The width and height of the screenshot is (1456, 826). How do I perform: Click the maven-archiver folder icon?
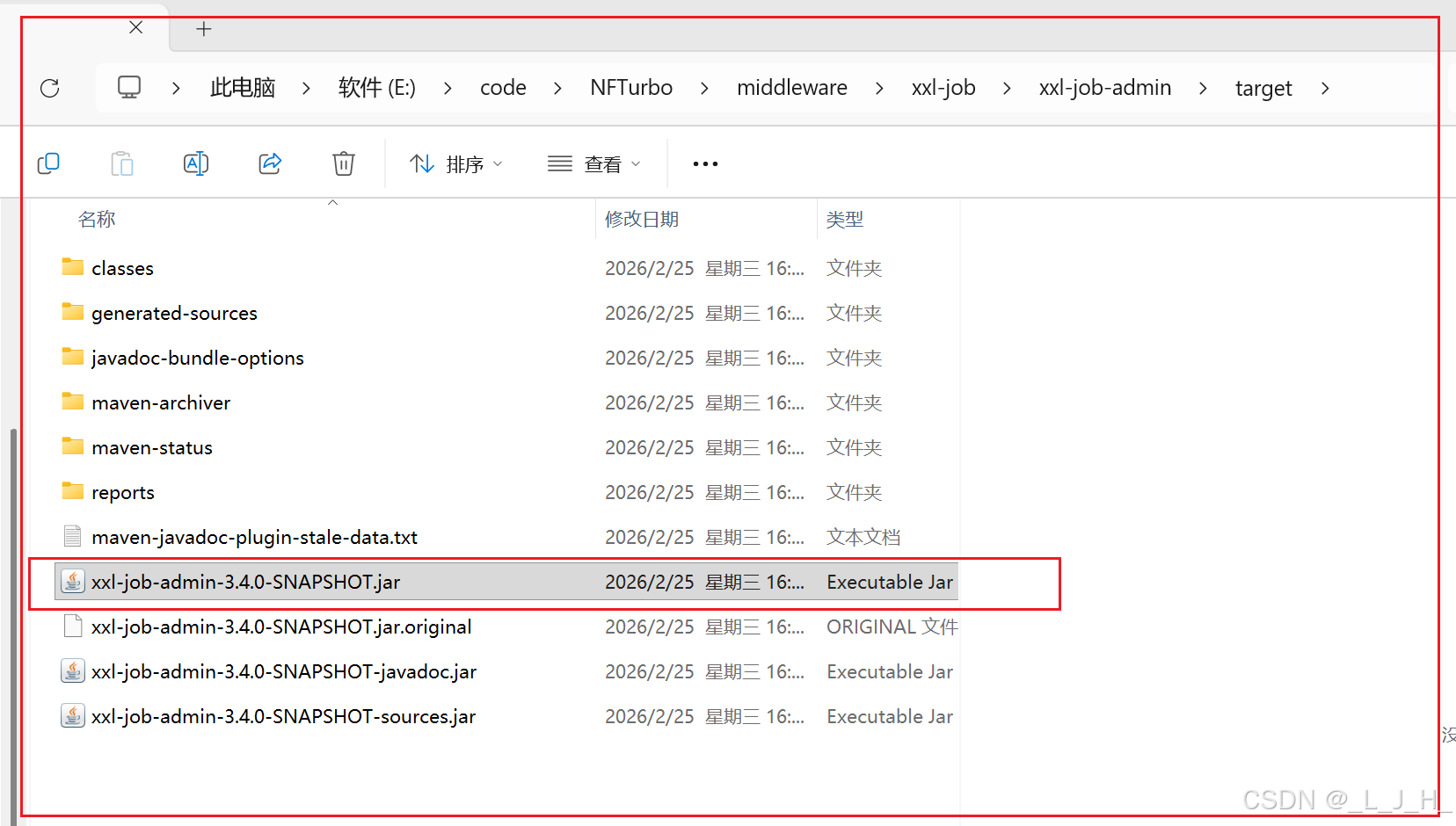73,402
